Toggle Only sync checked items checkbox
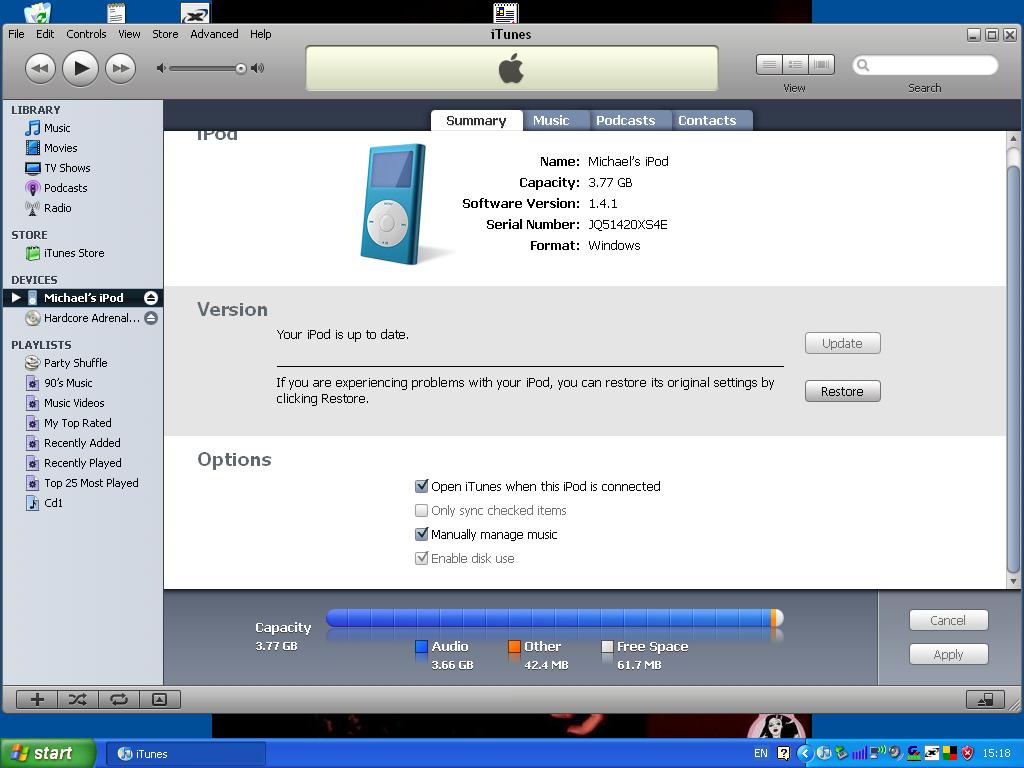The image size is (1024, 768). pos(422,510)
